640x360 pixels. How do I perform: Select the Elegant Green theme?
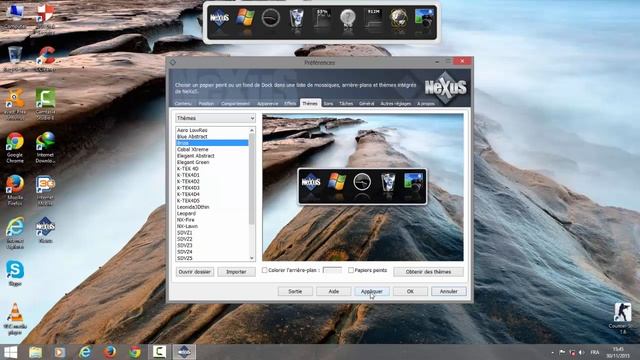pyautogui.click(x=193, y=162)
